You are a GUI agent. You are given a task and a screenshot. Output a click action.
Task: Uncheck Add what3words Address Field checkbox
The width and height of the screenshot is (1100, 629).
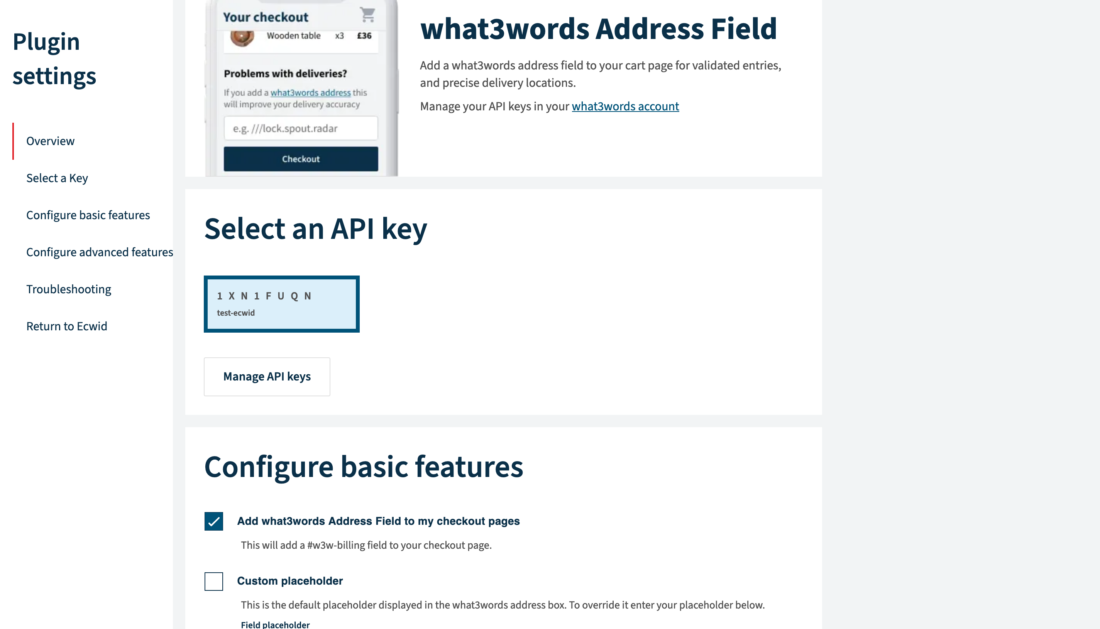(x=214, y=521)
